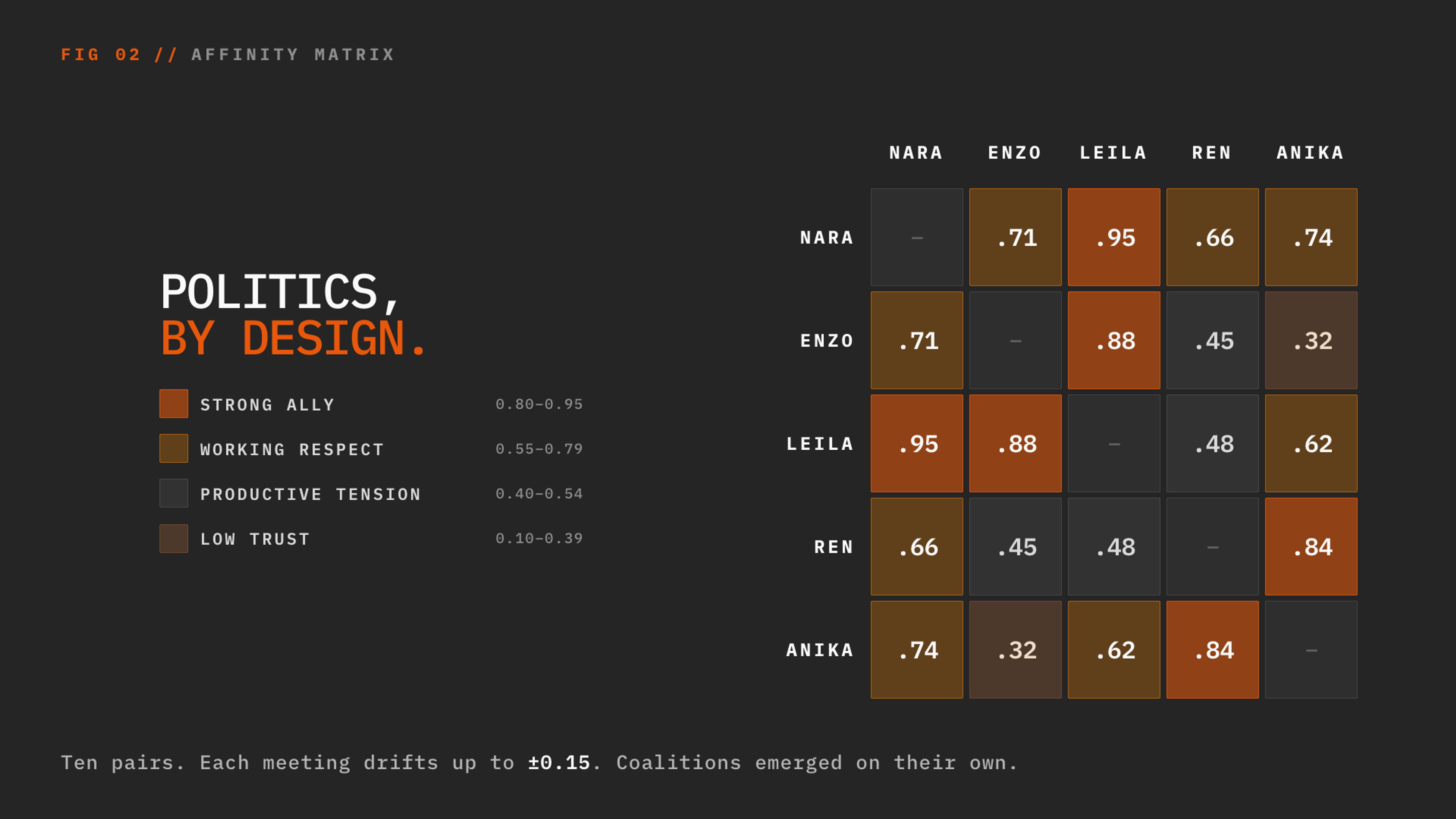Select the .84 cell in REN row
1456x819 pixels.
pos(1311,546)
